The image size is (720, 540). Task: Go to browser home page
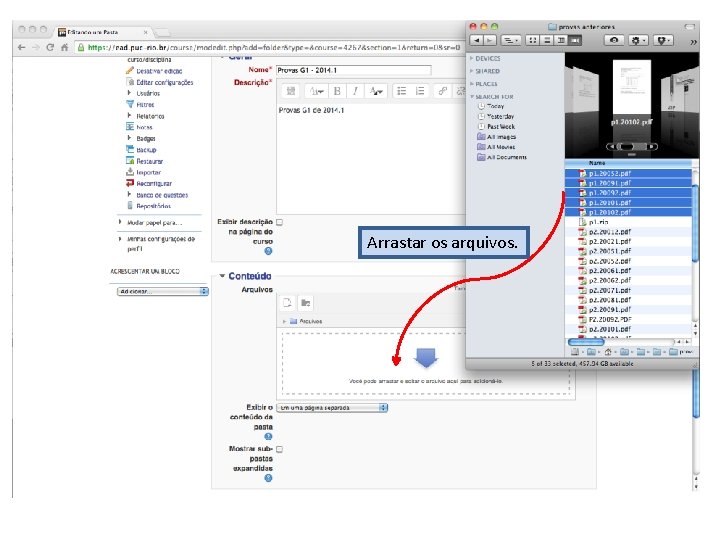(x=64, y=47)
